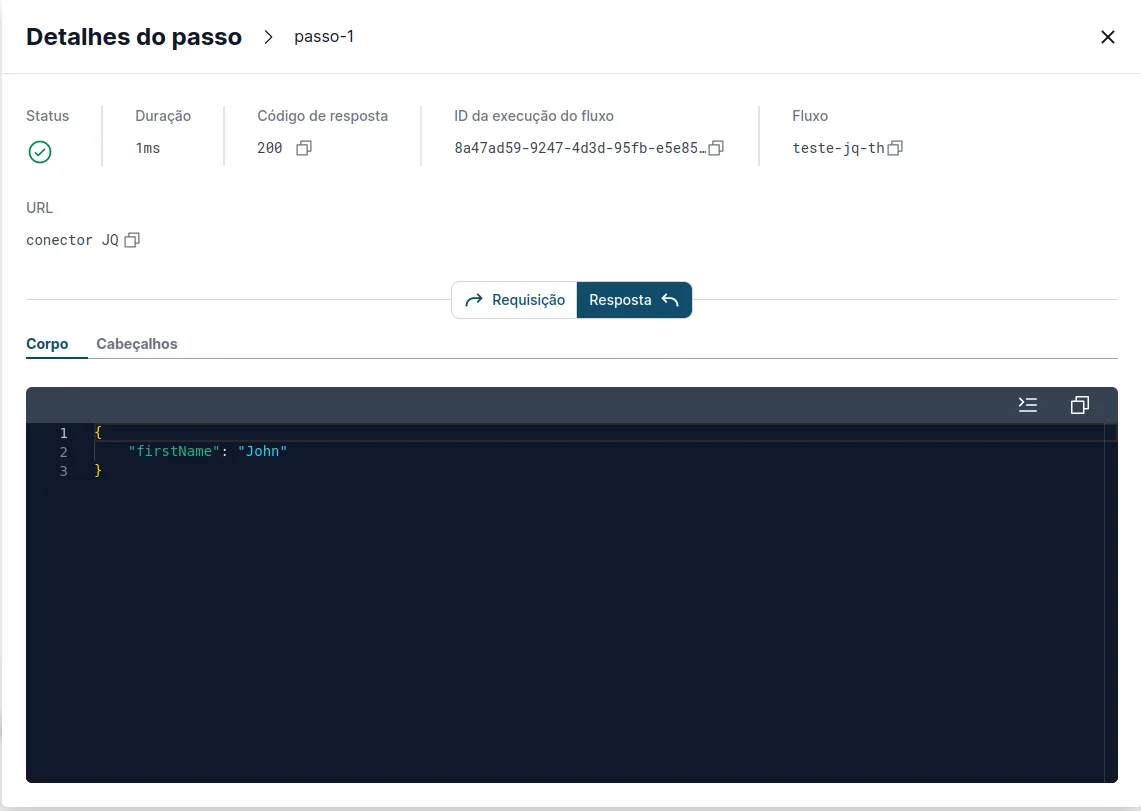Click the conector JQ URL text
This screenshot has width=1141, height=811.
coord(72,240)
